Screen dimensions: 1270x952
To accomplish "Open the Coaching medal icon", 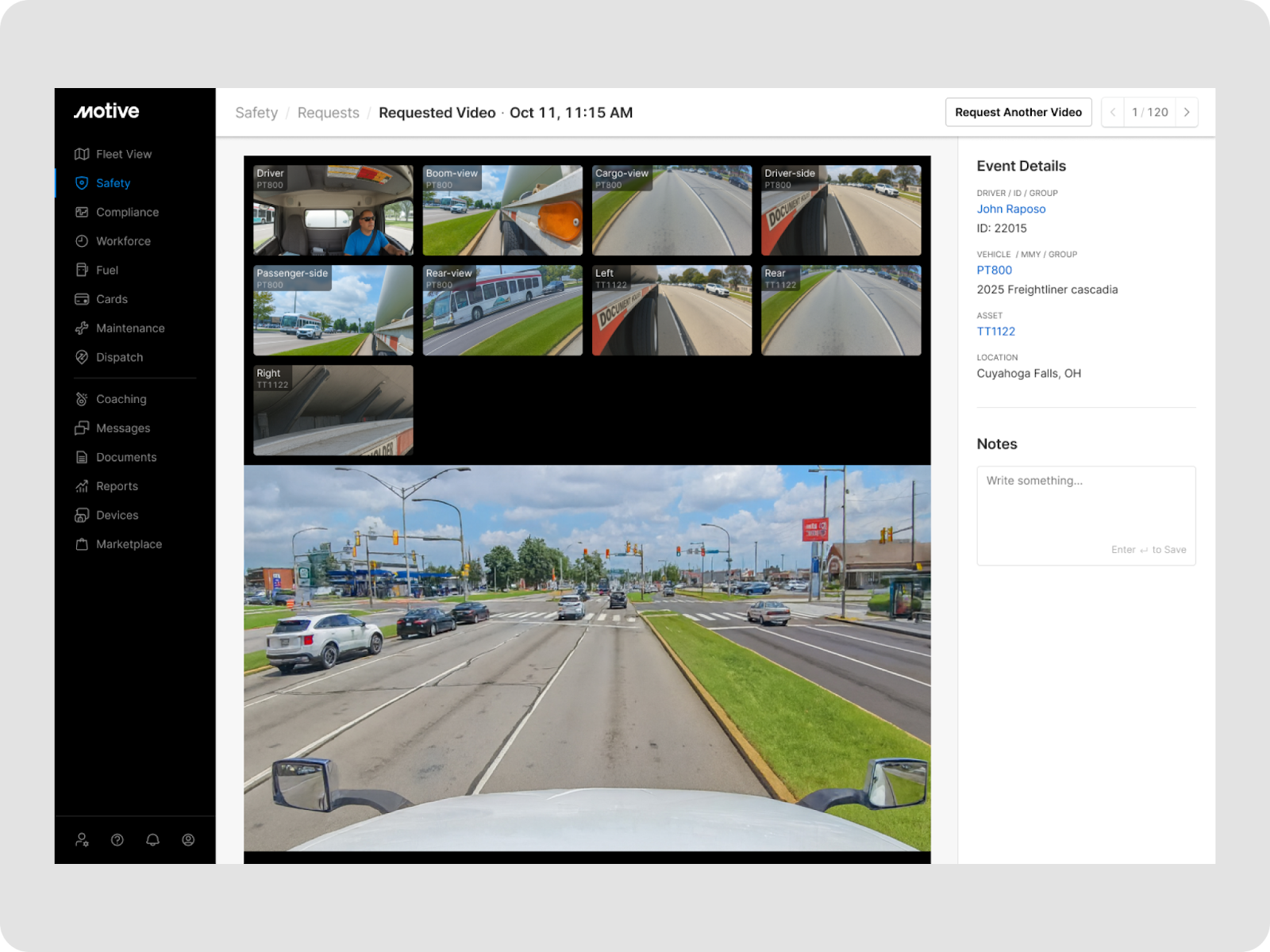I will (82, 399).
